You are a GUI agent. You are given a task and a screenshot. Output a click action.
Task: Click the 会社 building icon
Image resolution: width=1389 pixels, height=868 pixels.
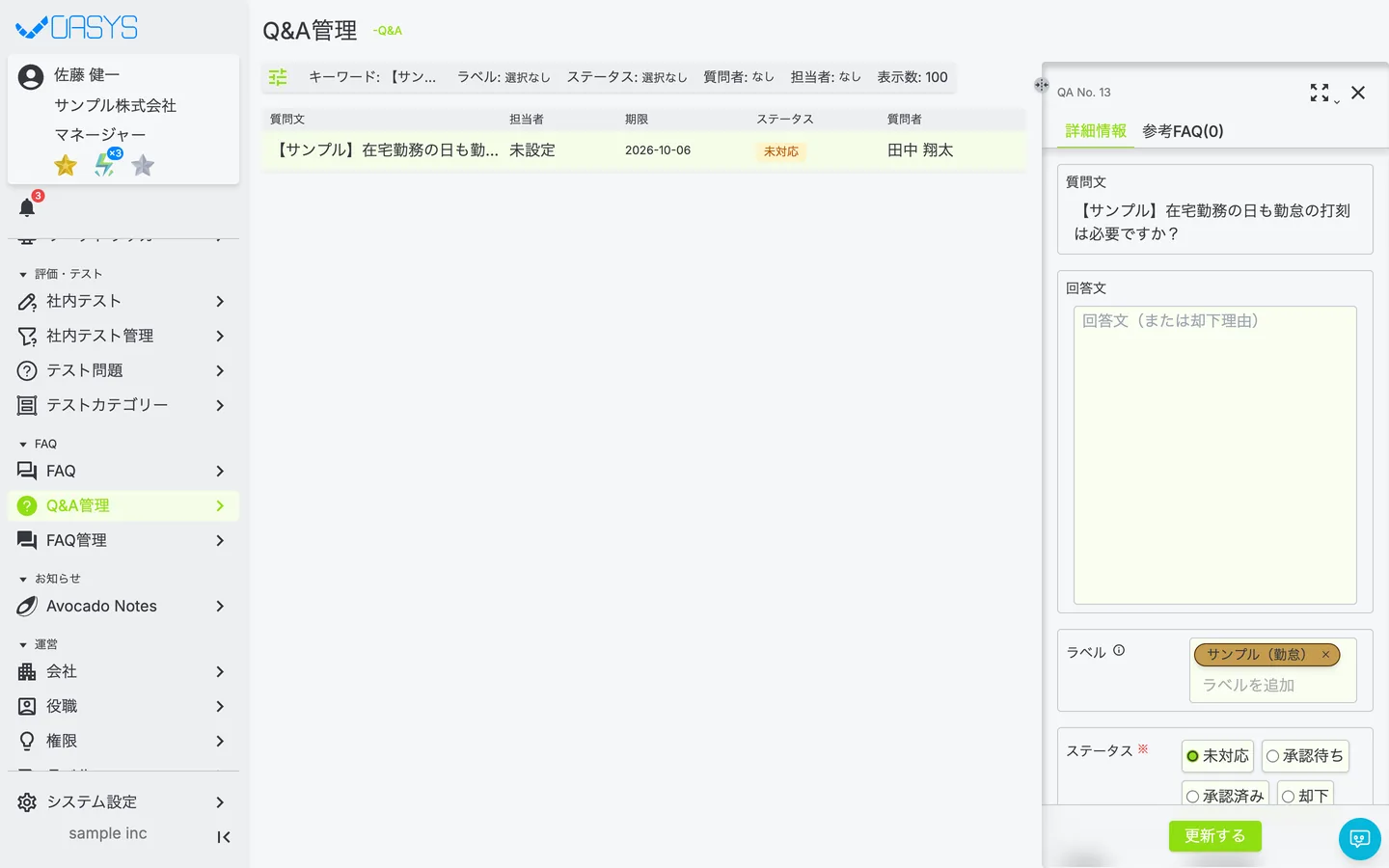[x=27, y=672]
